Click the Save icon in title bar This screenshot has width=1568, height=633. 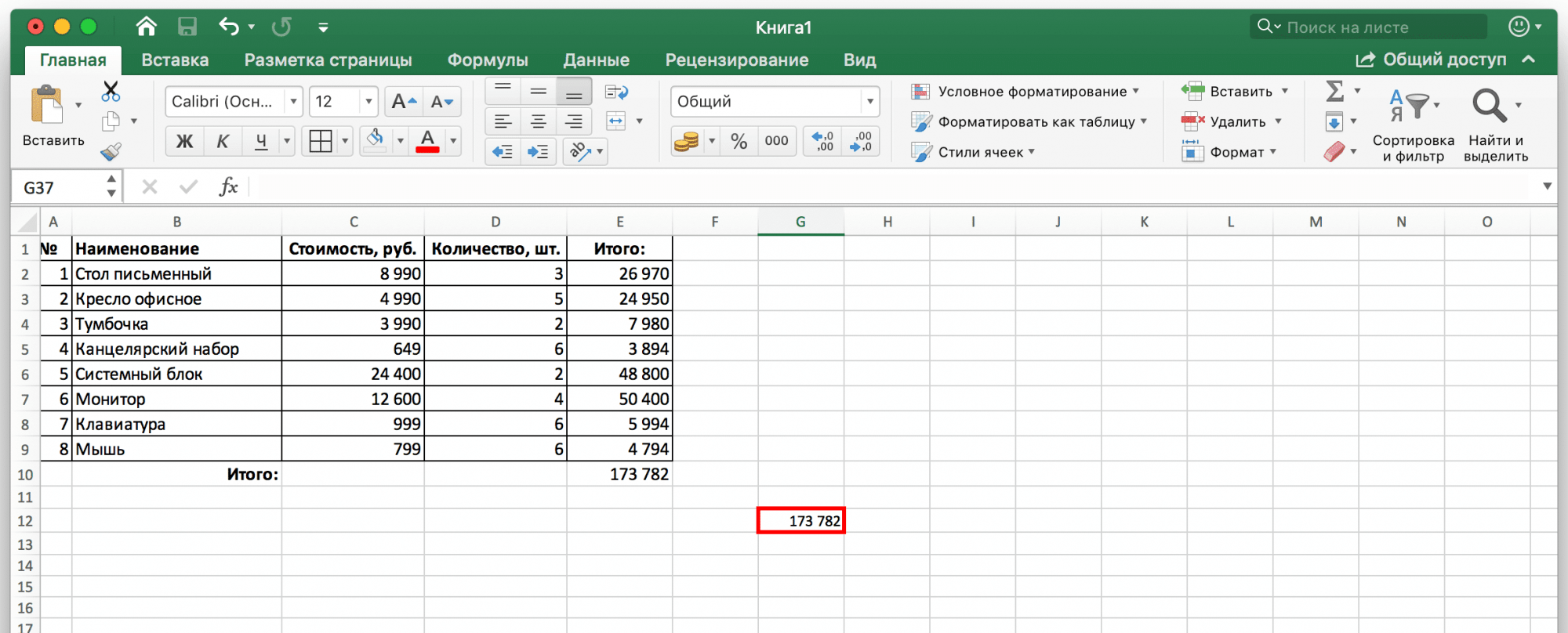pos(187,27)
